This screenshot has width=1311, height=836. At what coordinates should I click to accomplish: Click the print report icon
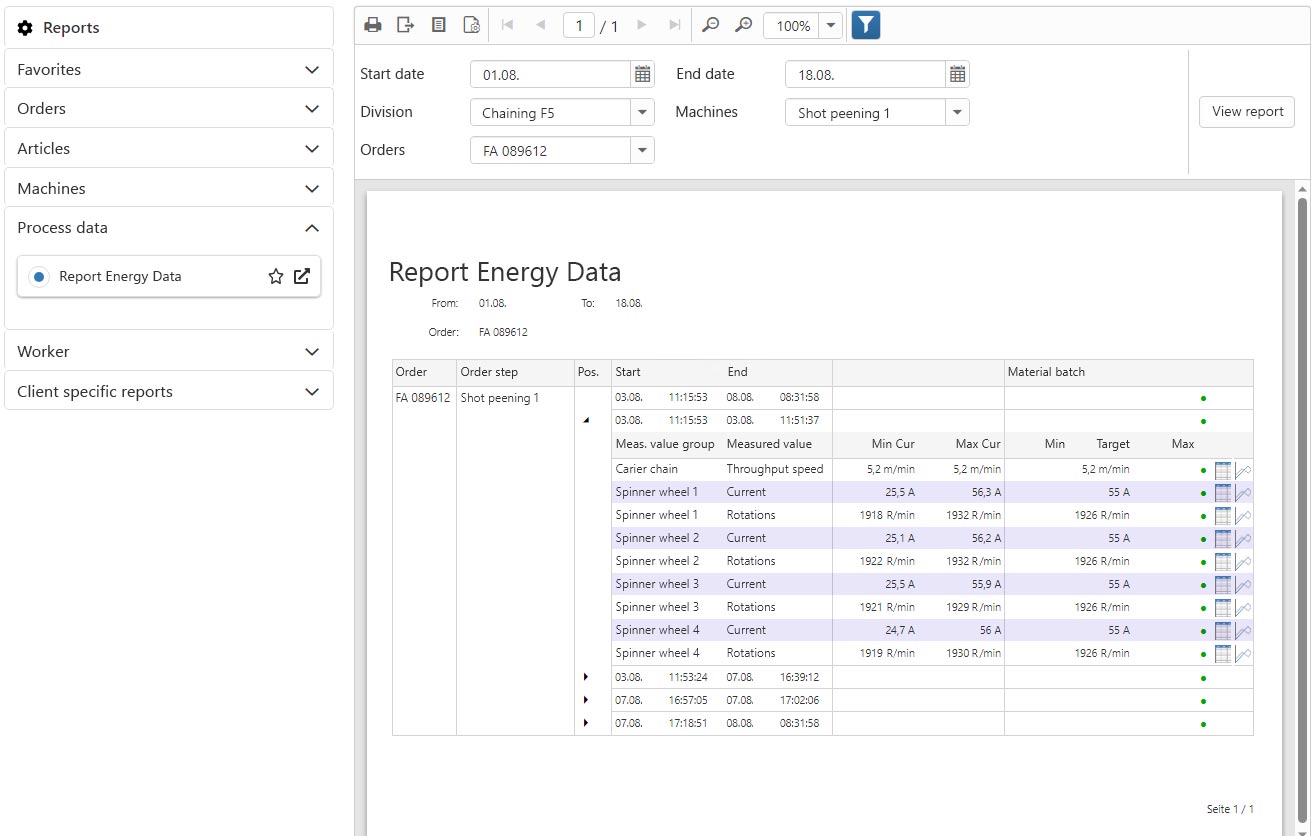coord(373,26)
